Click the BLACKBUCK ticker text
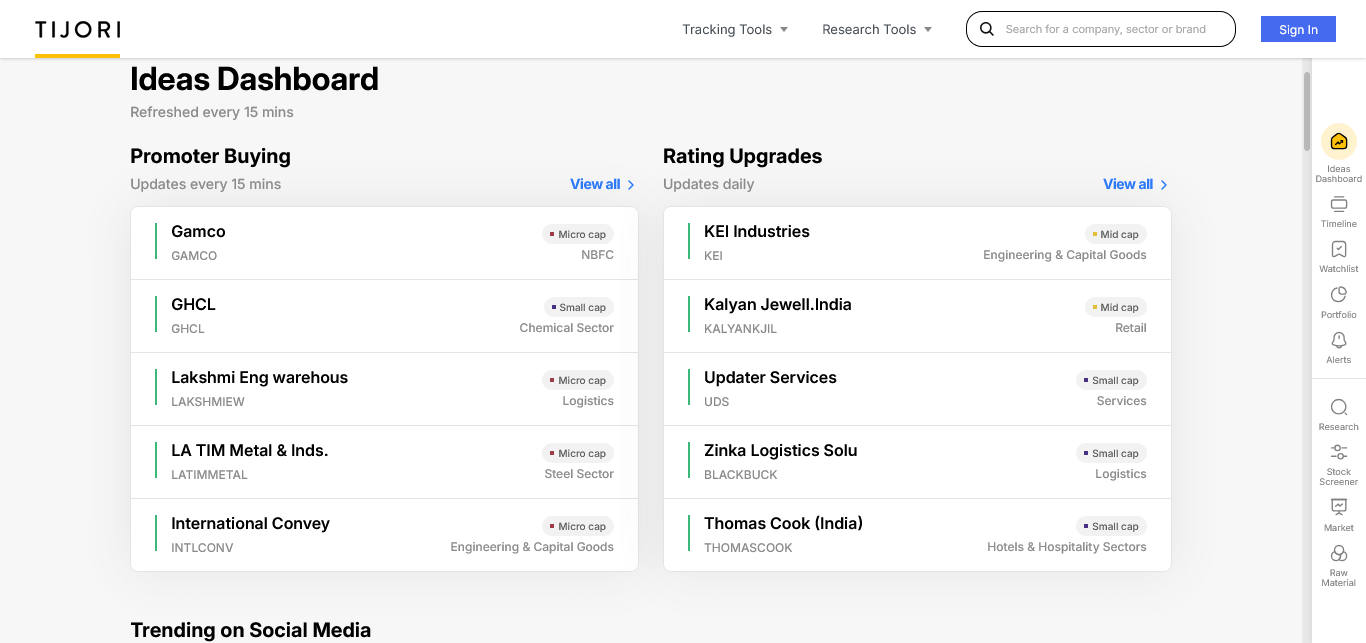The height and width of the screenshot is (643, 1366). pos(741,475)
